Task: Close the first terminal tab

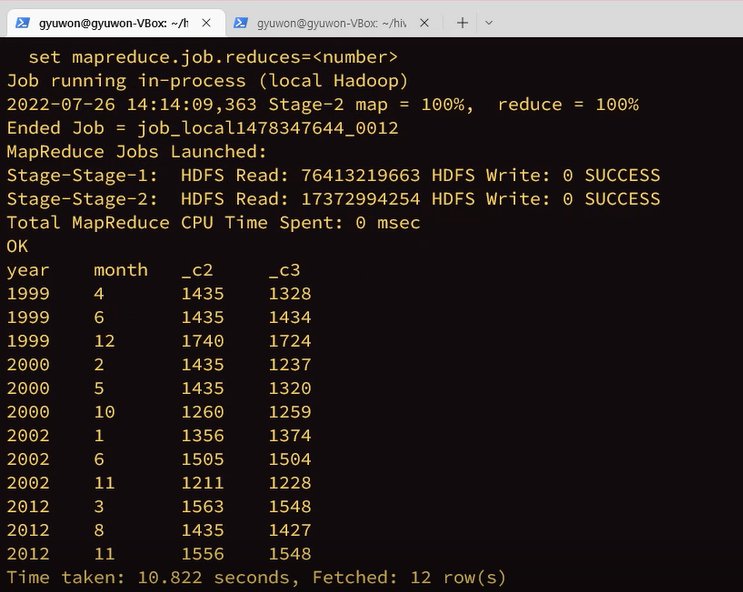Action: tap(206, 23)
